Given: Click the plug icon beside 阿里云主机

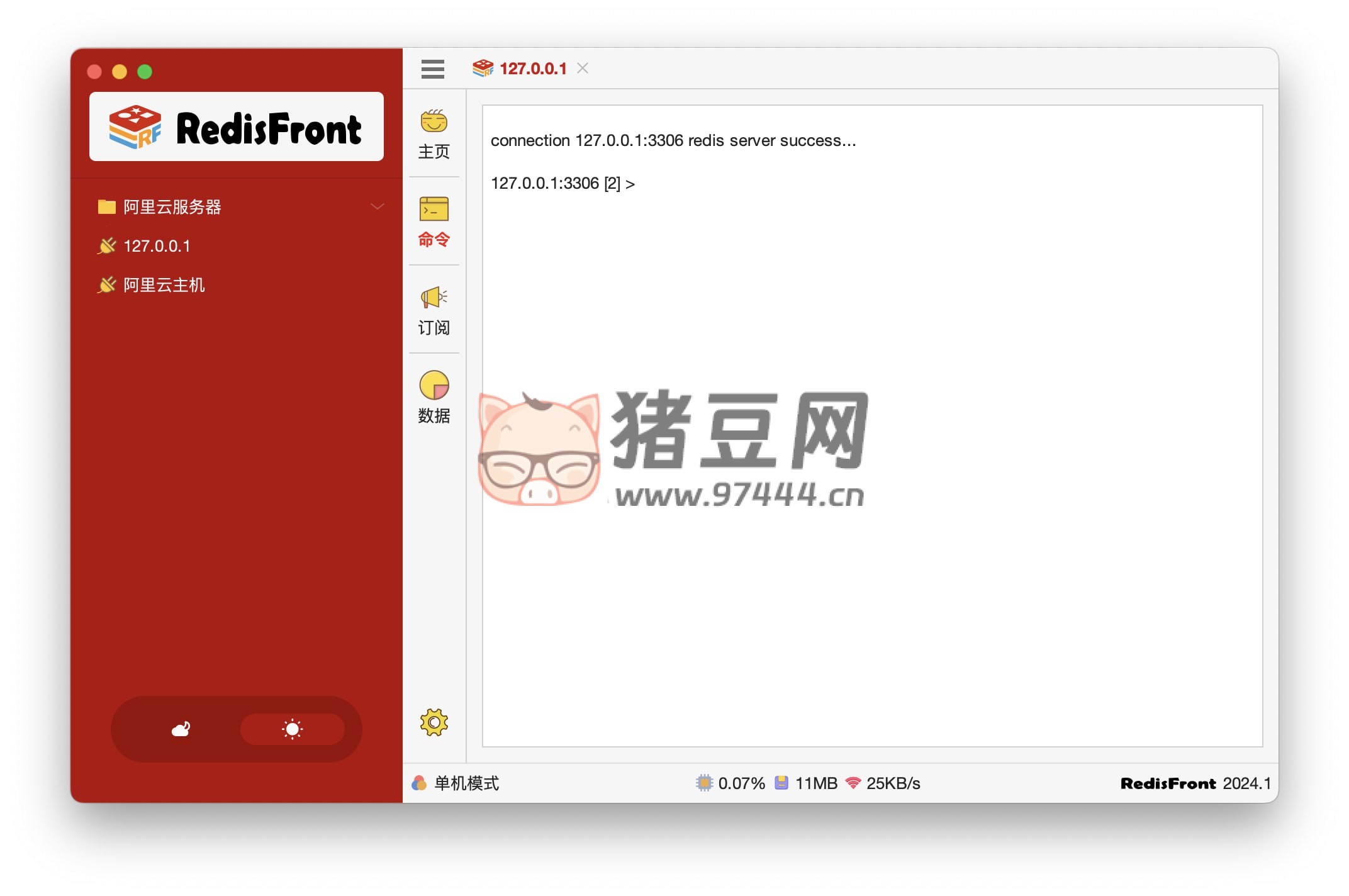Looking at the screenshot, I should click(x=107, y=284).
